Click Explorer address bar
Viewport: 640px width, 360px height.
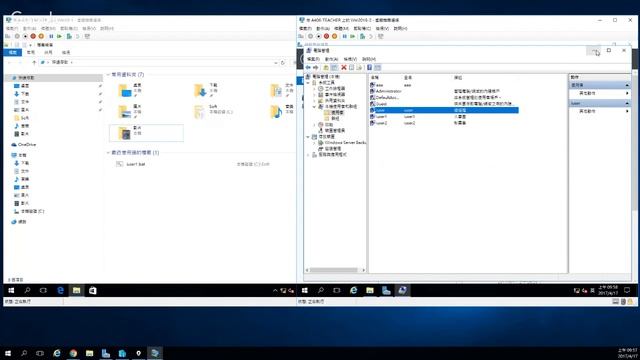[x=159, y=62]
